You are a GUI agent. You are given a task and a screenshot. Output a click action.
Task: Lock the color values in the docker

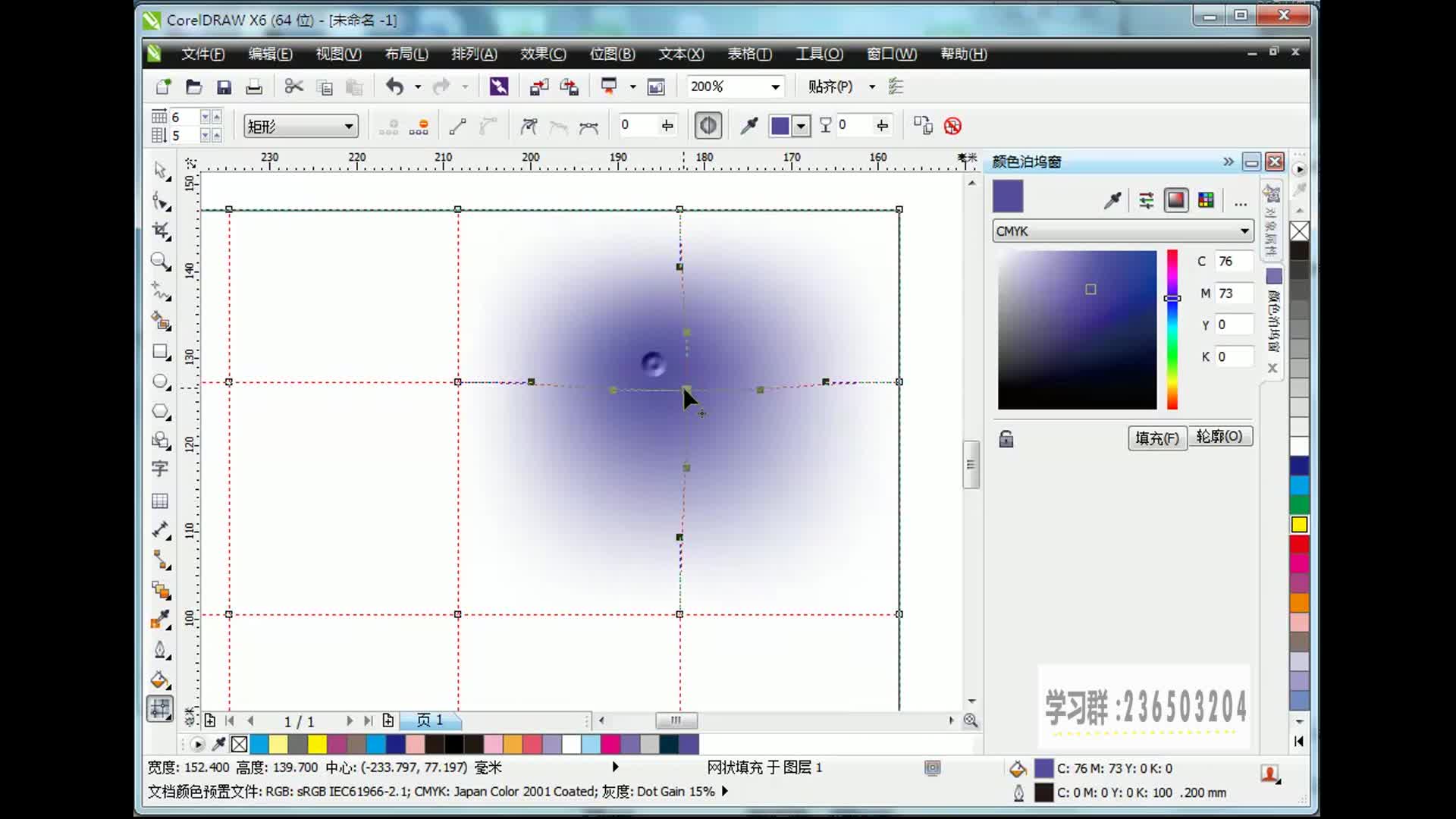(x=1006, y=439)
